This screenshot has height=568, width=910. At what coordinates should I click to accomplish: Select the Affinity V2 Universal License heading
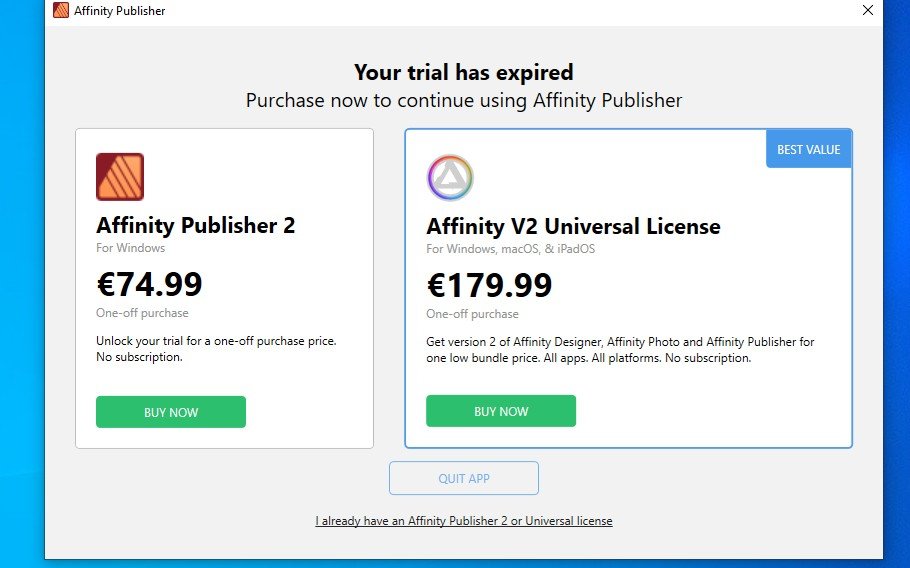pyautogui.click(x=573, y=226)
